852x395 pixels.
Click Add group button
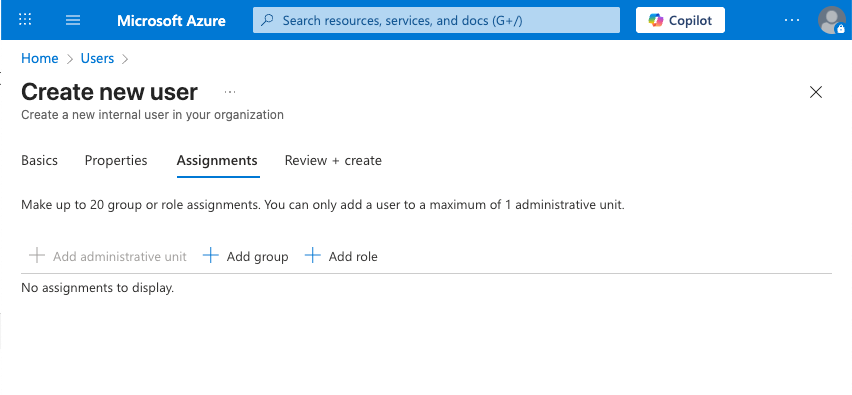245,256
